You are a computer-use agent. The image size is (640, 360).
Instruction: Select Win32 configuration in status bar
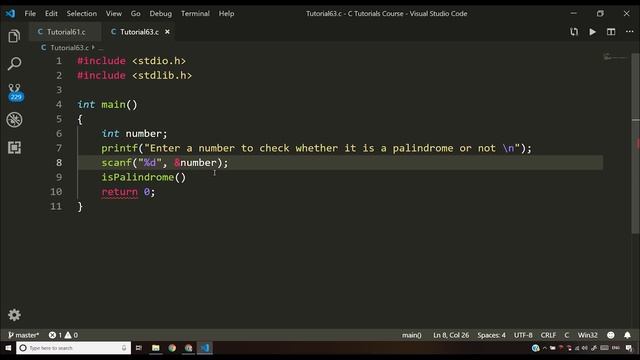587,335
